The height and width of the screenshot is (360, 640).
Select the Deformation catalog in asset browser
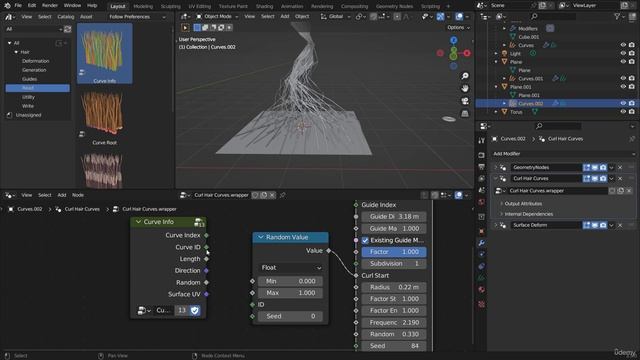pyautogui.click(x=36, y=61)
